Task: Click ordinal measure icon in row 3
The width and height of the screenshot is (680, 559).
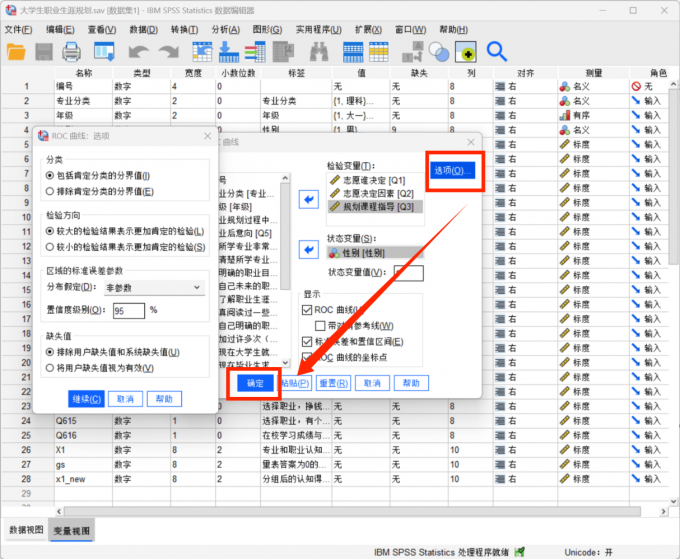Action: (564, 115)
